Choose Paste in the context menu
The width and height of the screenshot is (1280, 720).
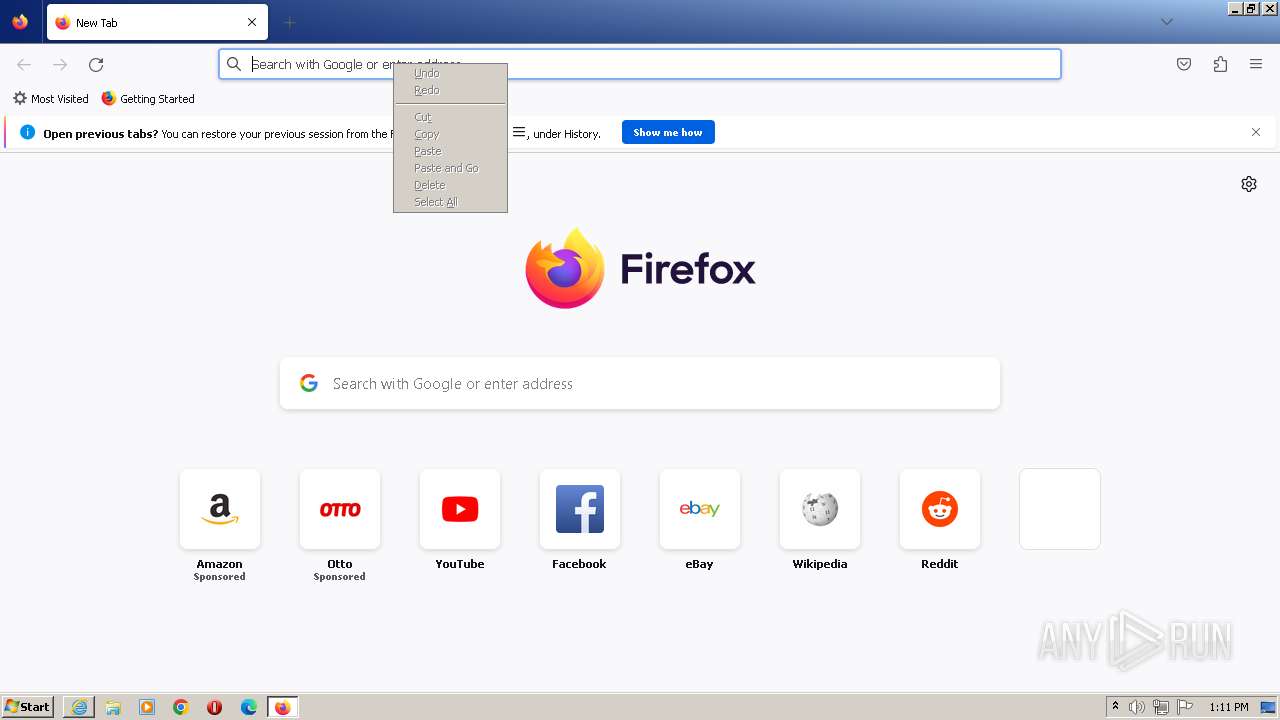[x=450, y=151]
